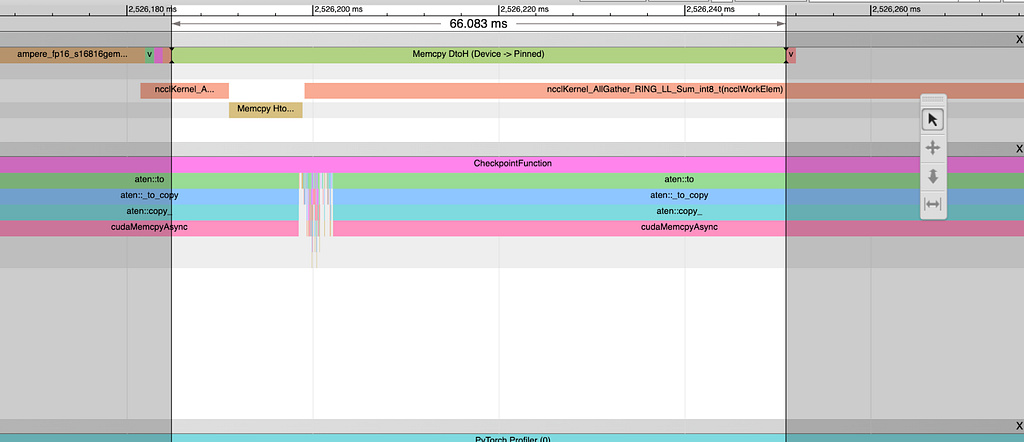Select the CheckpointFunction slice
Screen dimensions: 1024x442
(x=512, y=165)
